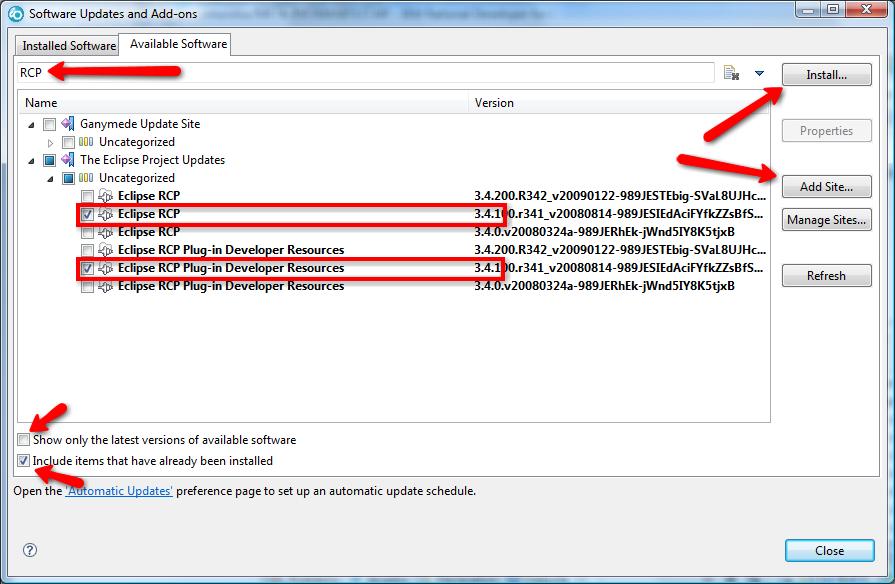Uncheck the plain Eclipse RCP 3.4.100.r341 checkbox
This screenshot has height=584, width=895.
(x=87, y=214)
